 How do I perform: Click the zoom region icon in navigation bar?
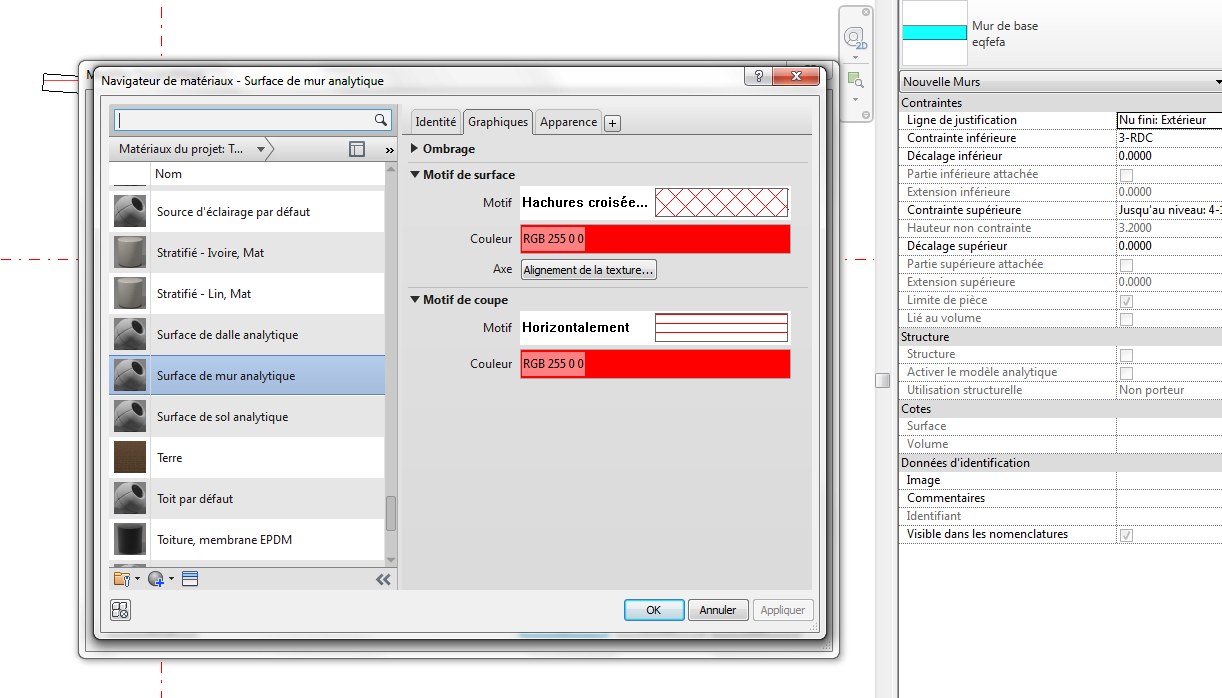click(x=854, y=79)
